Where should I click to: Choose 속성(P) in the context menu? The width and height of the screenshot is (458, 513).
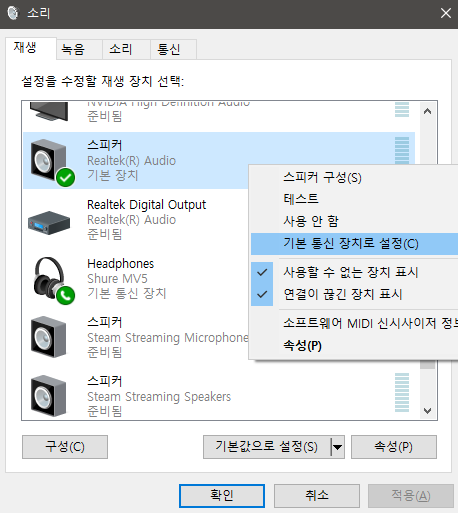[354, 346]
